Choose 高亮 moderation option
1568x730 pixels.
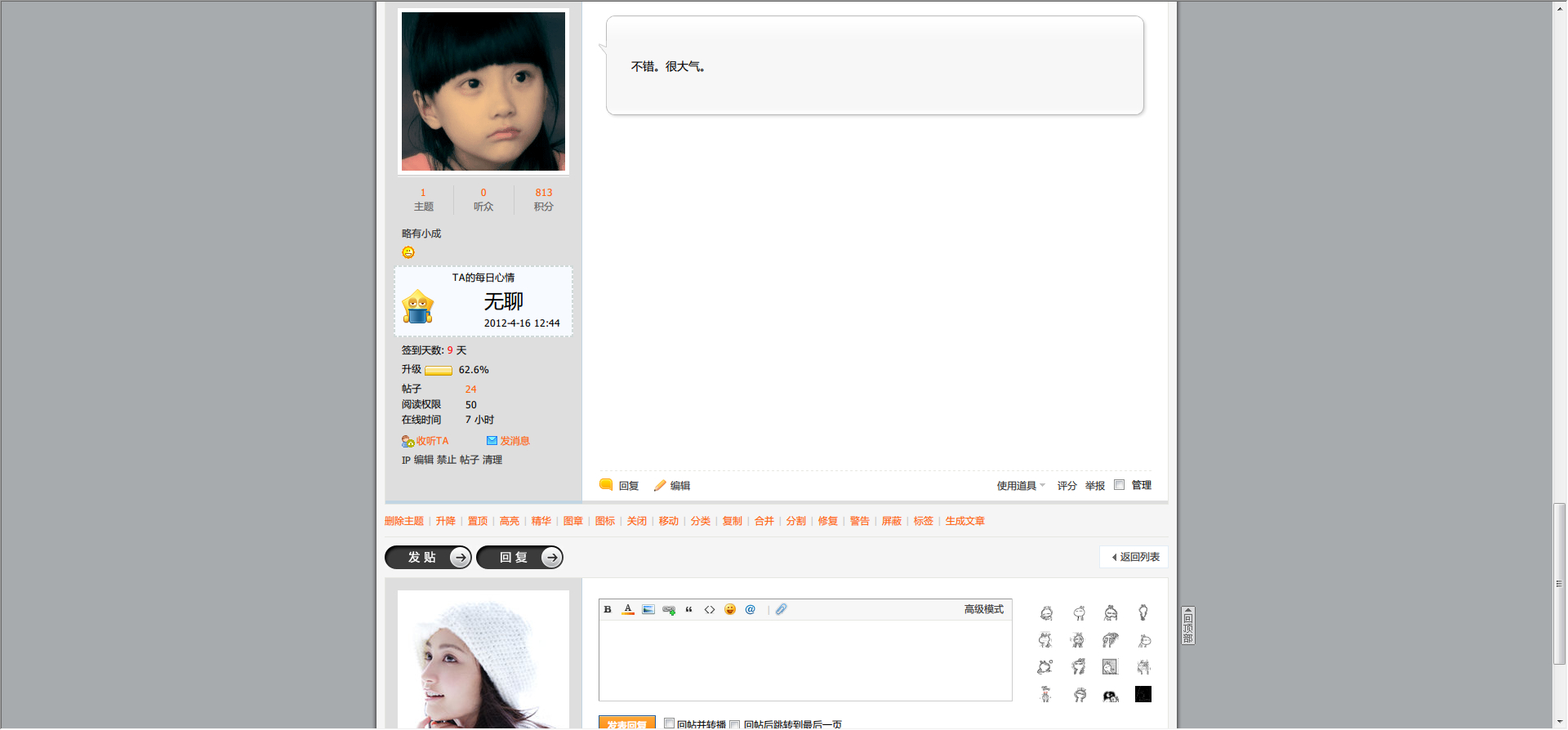[510, 521]
